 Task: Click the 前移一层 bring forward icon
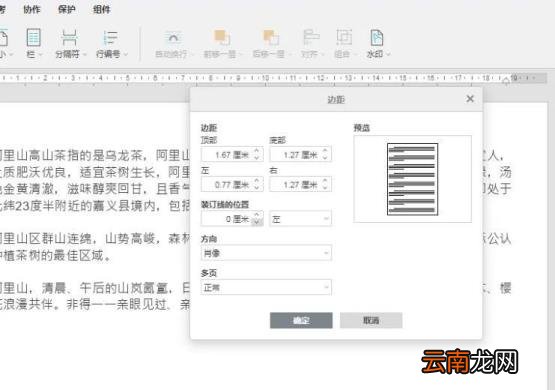click(222, 37)
